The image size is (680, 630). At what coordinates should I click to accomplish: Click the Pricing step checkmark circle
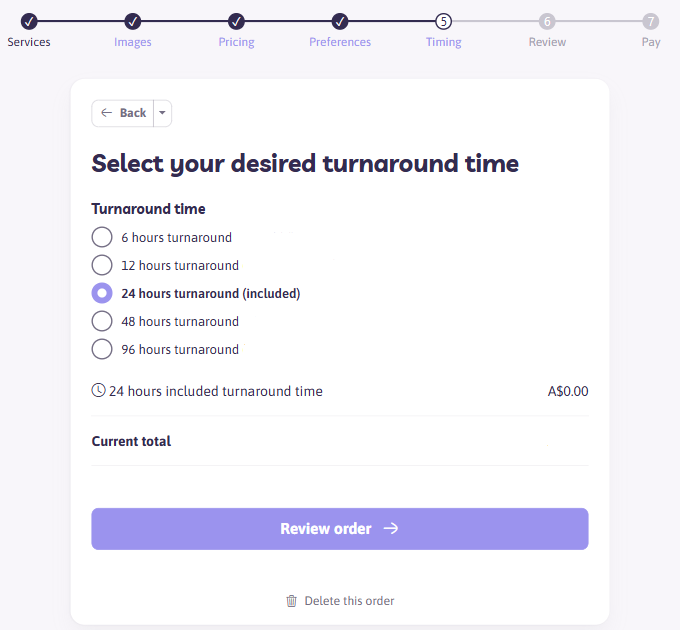[236, 21]
